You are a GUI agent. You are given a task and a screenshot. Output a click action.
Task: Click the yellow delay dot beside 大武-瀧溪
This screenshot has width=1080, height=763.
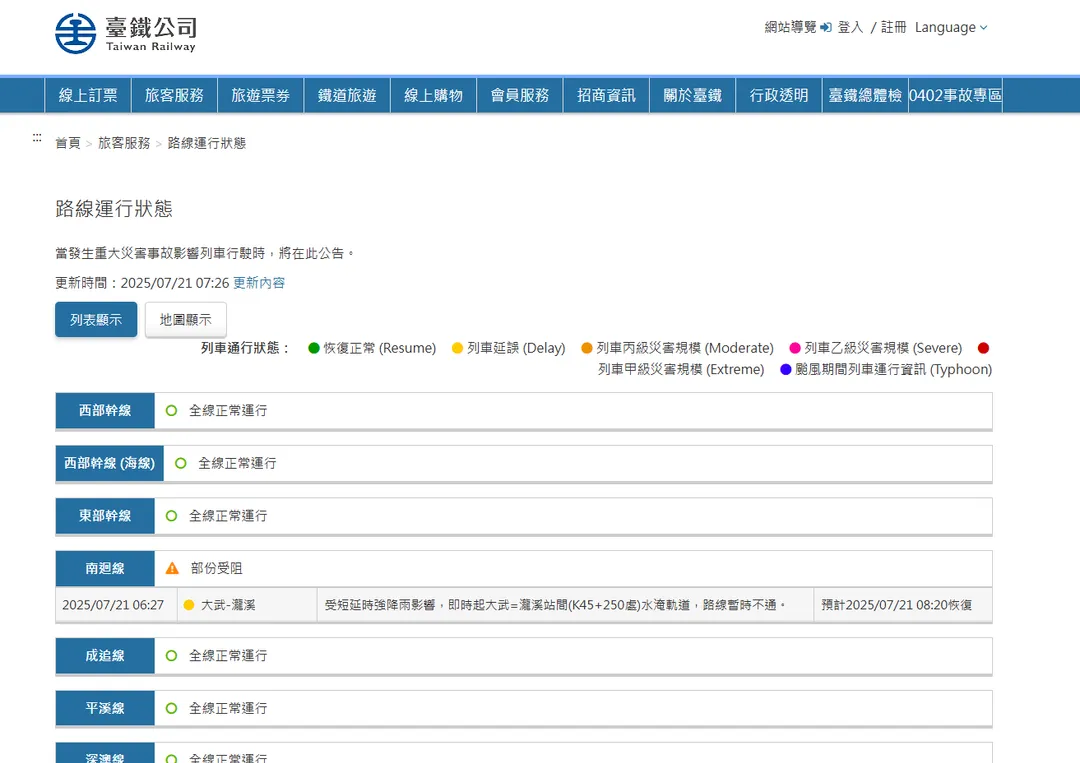tap(189, 605)
